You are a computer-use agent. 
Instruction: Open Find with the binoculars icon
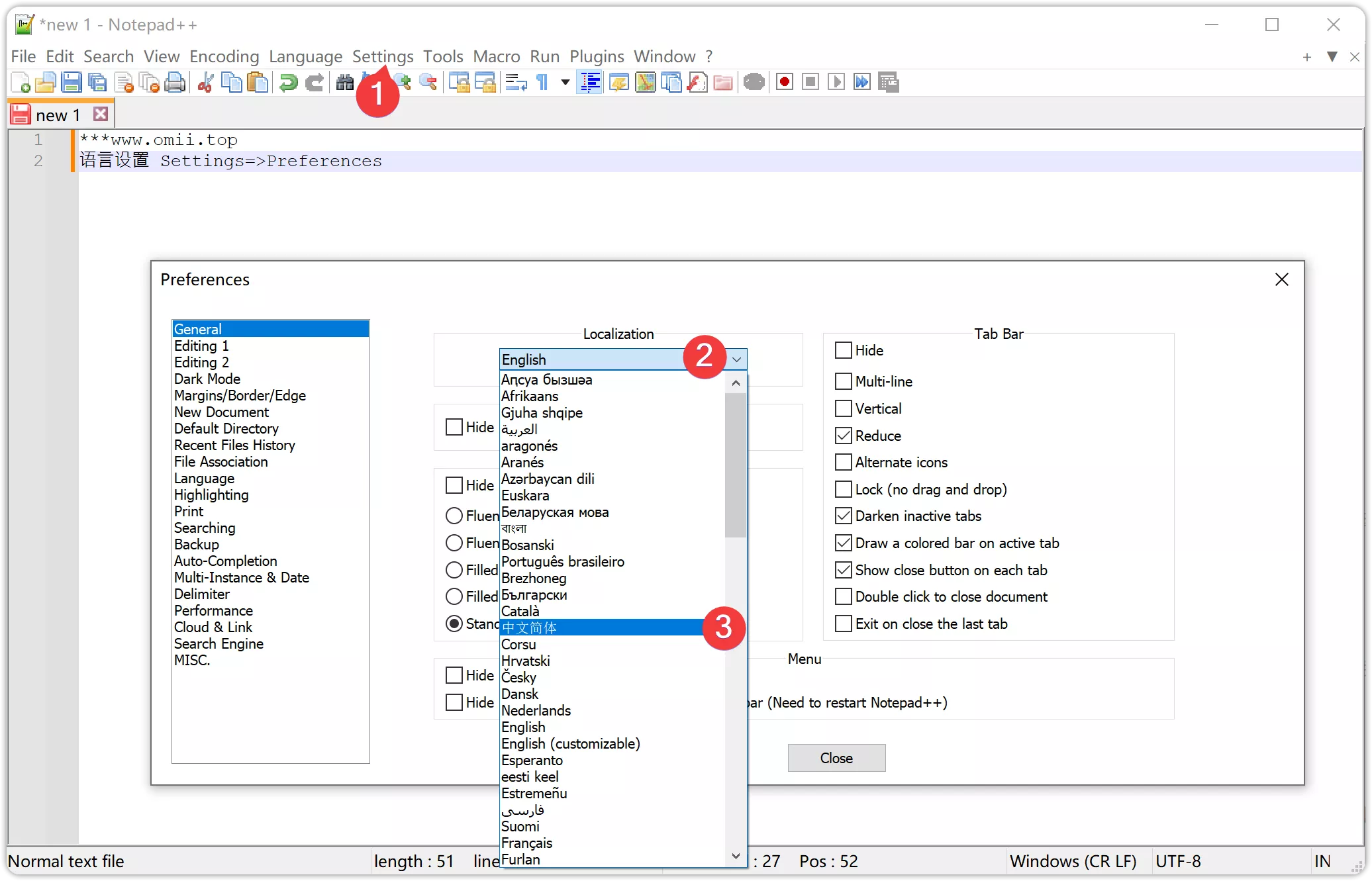344,82
